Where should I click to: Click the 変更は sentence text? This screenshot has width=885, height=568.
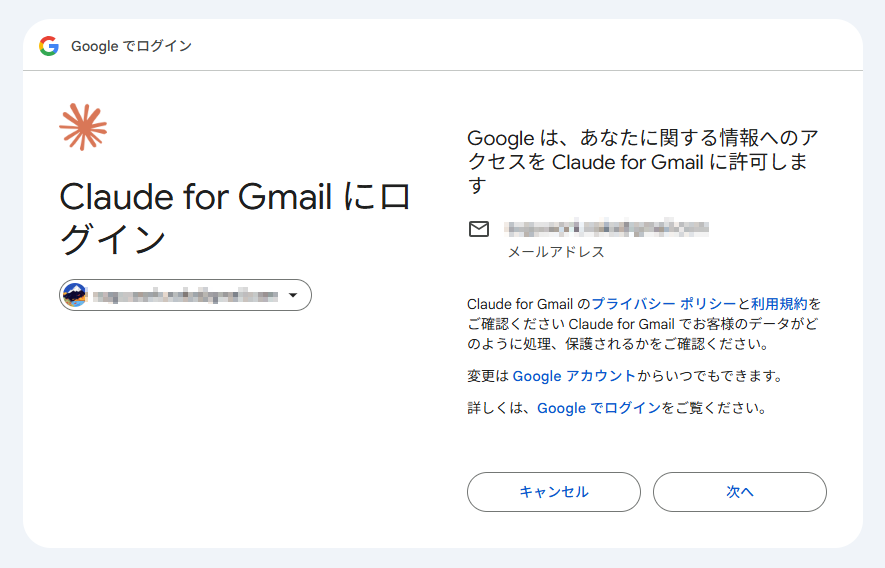pos(625,376)
